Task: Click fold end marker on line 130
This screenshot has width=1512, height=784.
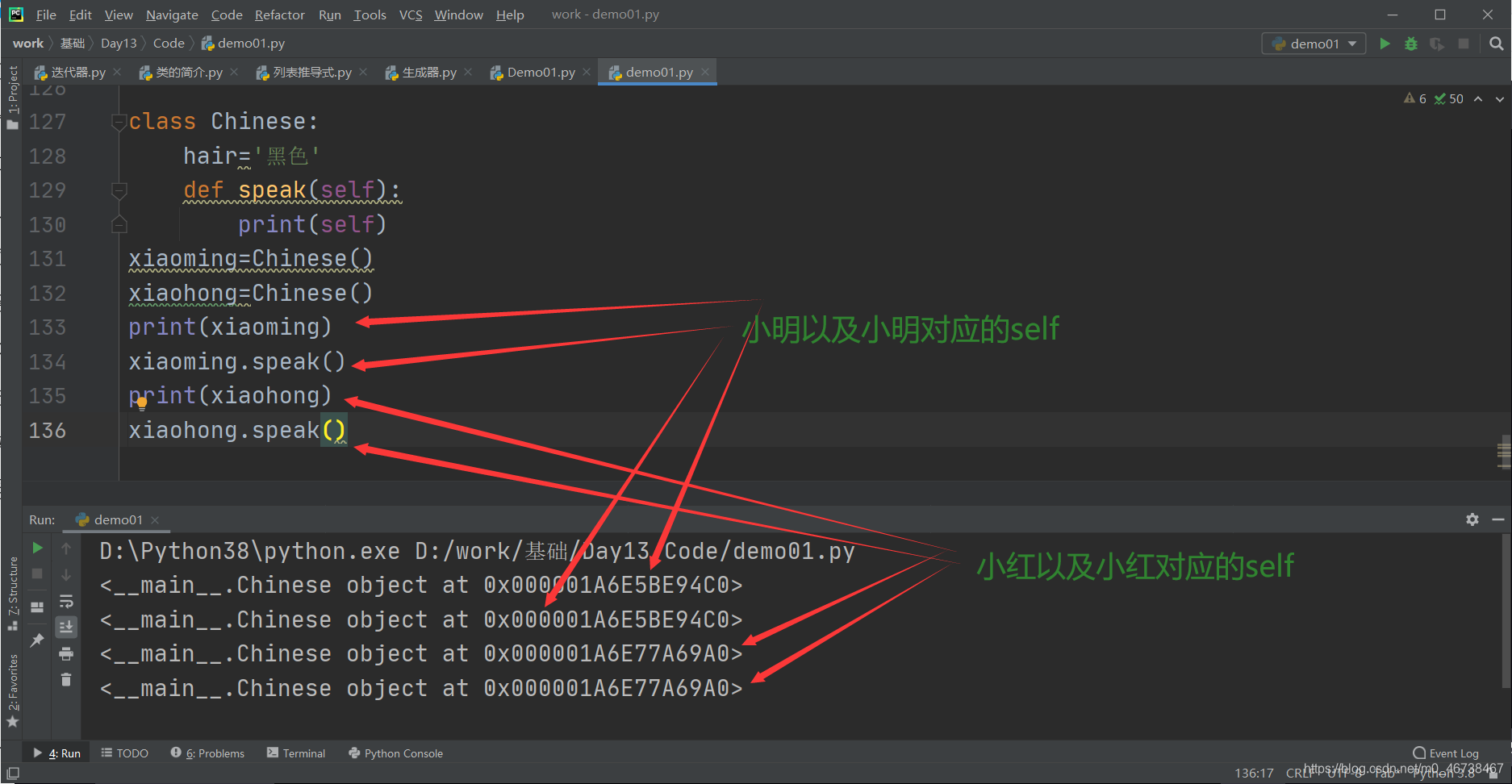Action: click(119, 224)
